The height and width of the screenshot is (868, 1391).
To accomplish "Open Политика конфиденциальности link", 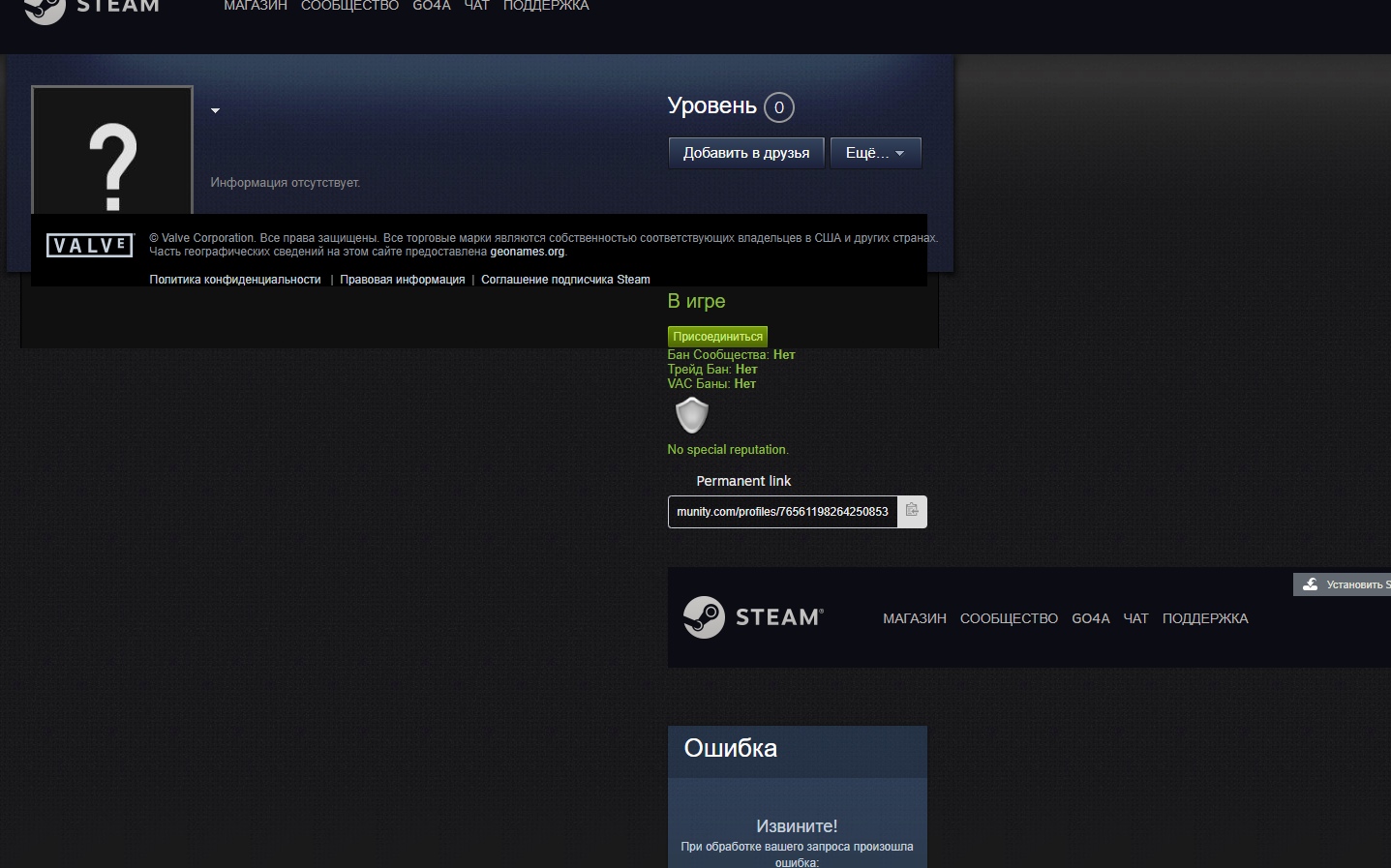I will click(x=235, y=280).
